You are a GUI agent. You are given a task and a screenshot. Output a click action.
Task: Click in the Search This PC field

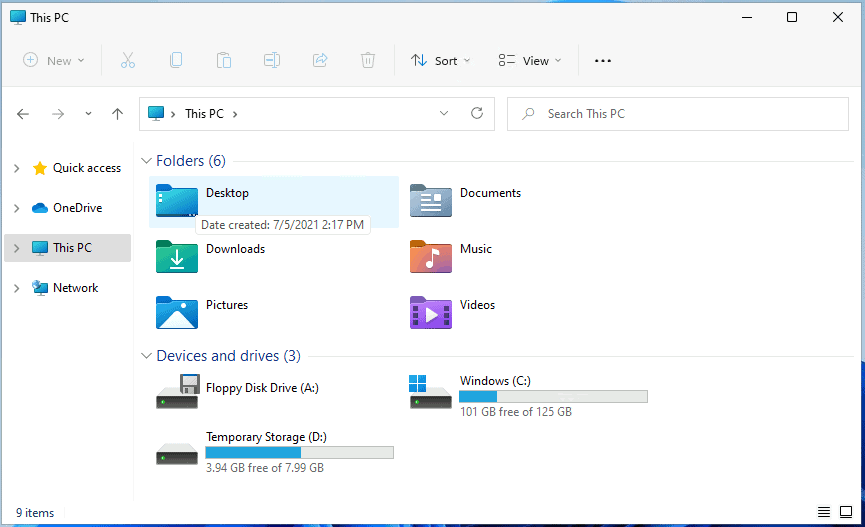677,114
